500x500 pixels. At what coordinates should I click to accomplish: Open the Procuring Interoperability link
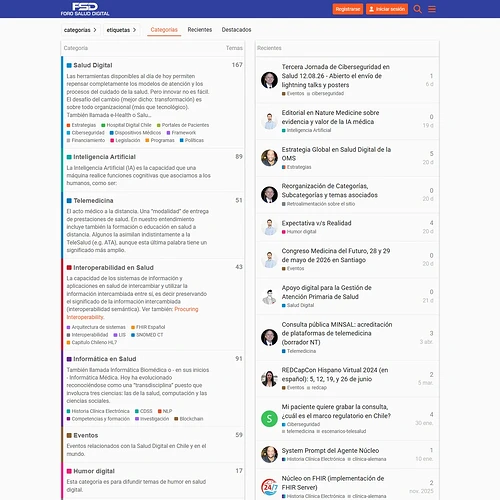point(132,313)
